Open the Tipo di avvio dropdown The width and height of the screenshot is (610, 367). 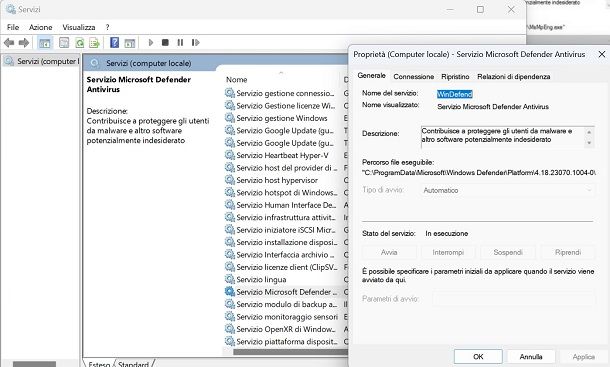pyautogui.click(x=507, y=190)
